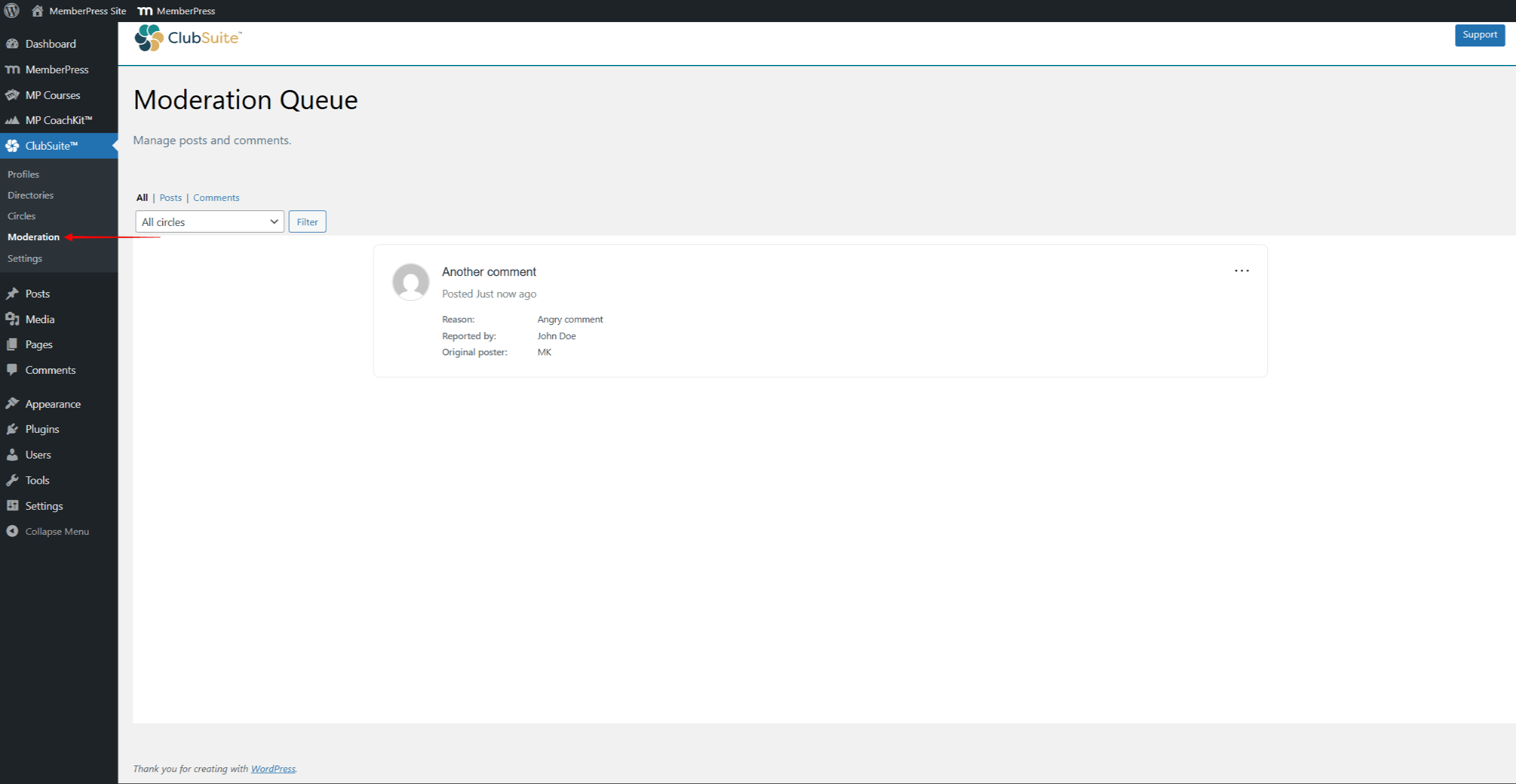Click the Collapse Menu arrow
Image resolution: width=1516 pixels, height=784 pixels.
point(13,531)
